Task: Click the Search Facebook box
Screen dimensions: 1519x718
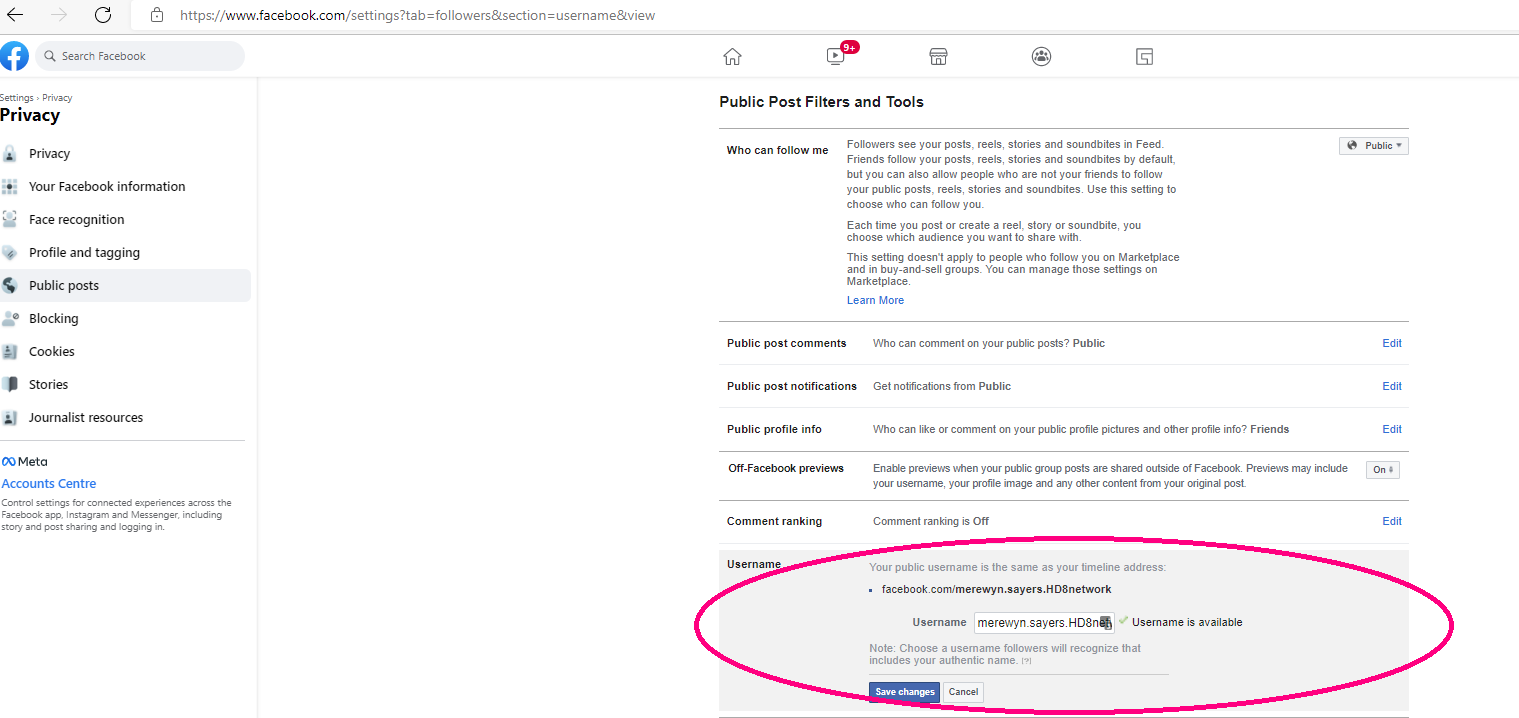Action: 145,56
